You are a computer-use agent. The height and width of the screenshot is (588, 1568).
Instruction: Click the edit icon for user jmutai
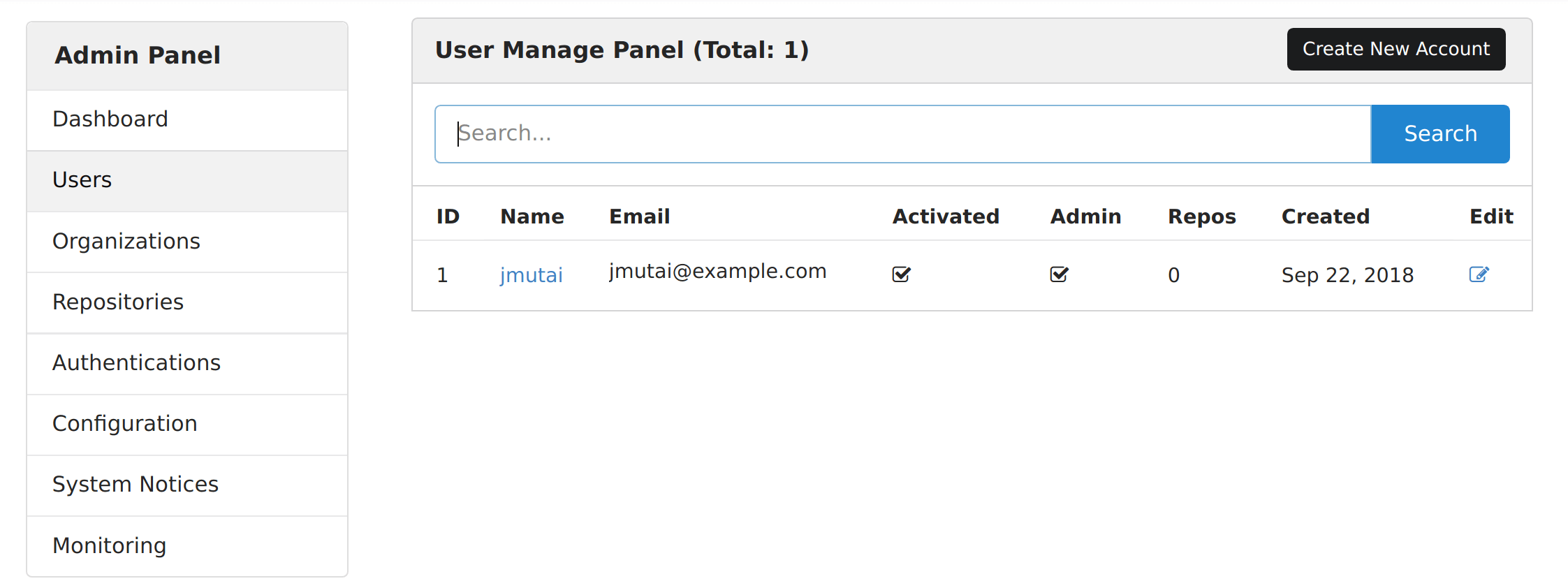(1479, 274)
